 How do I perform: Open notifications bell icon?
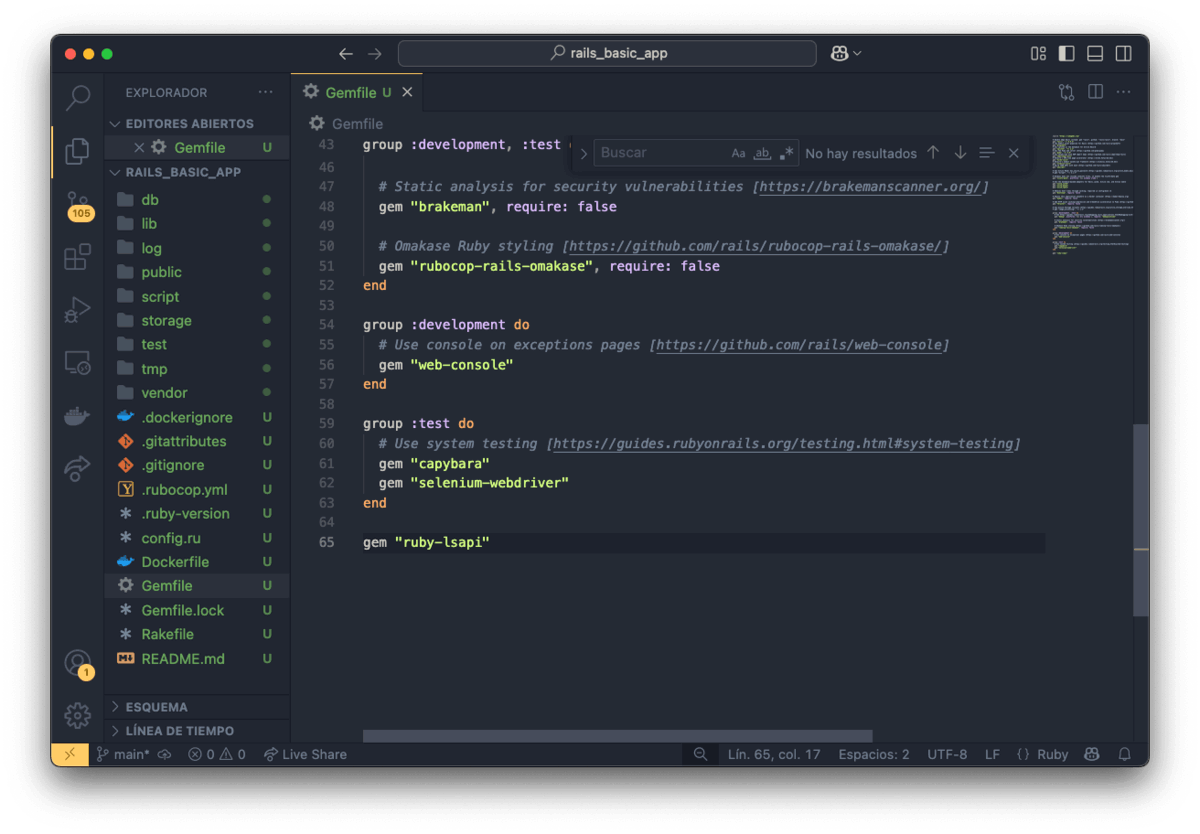click(x=1124, y=754)
